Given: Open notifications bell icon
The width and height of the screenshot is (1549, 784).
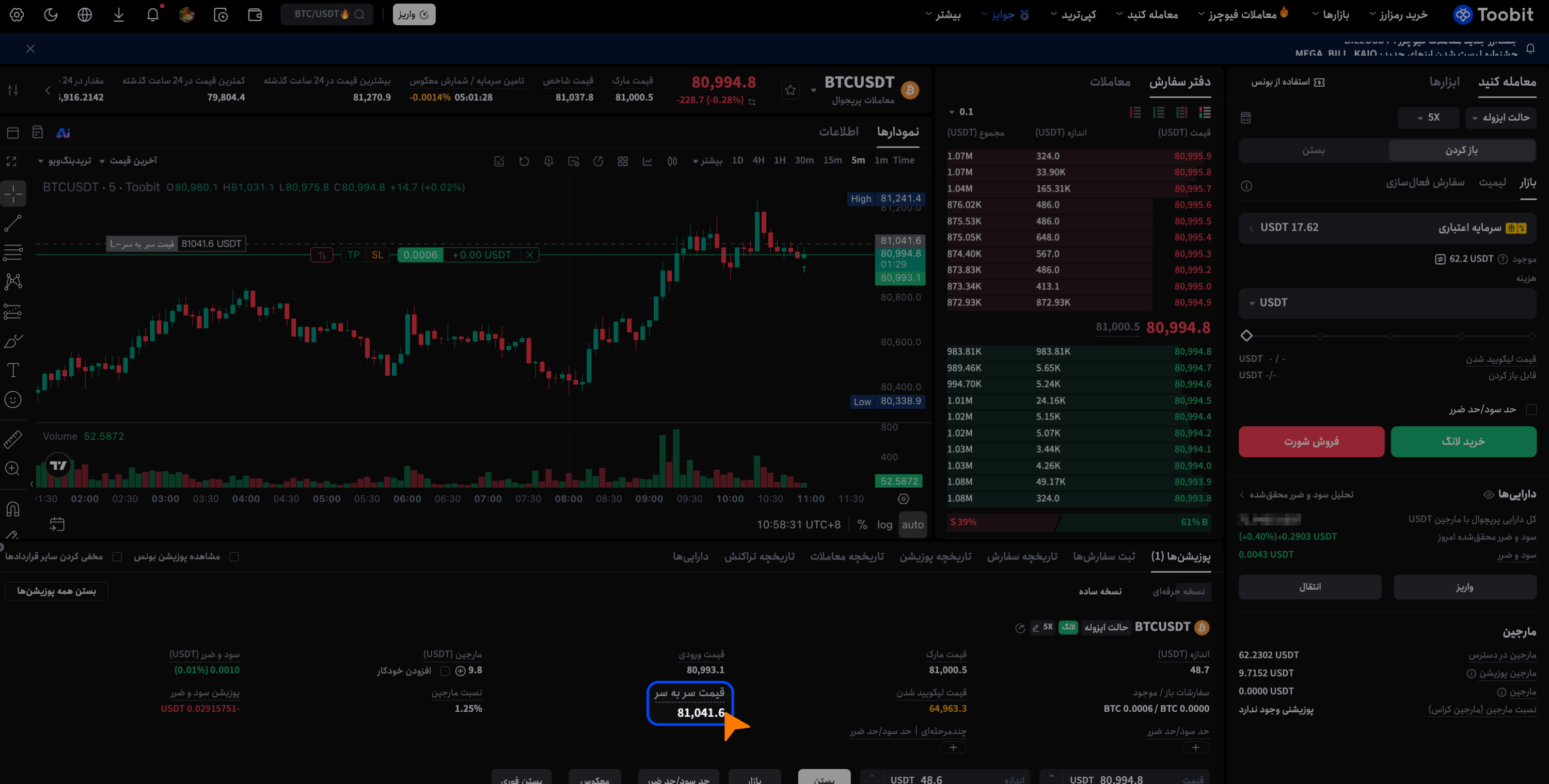Looking at the screenshot, I should coord(153,14).
